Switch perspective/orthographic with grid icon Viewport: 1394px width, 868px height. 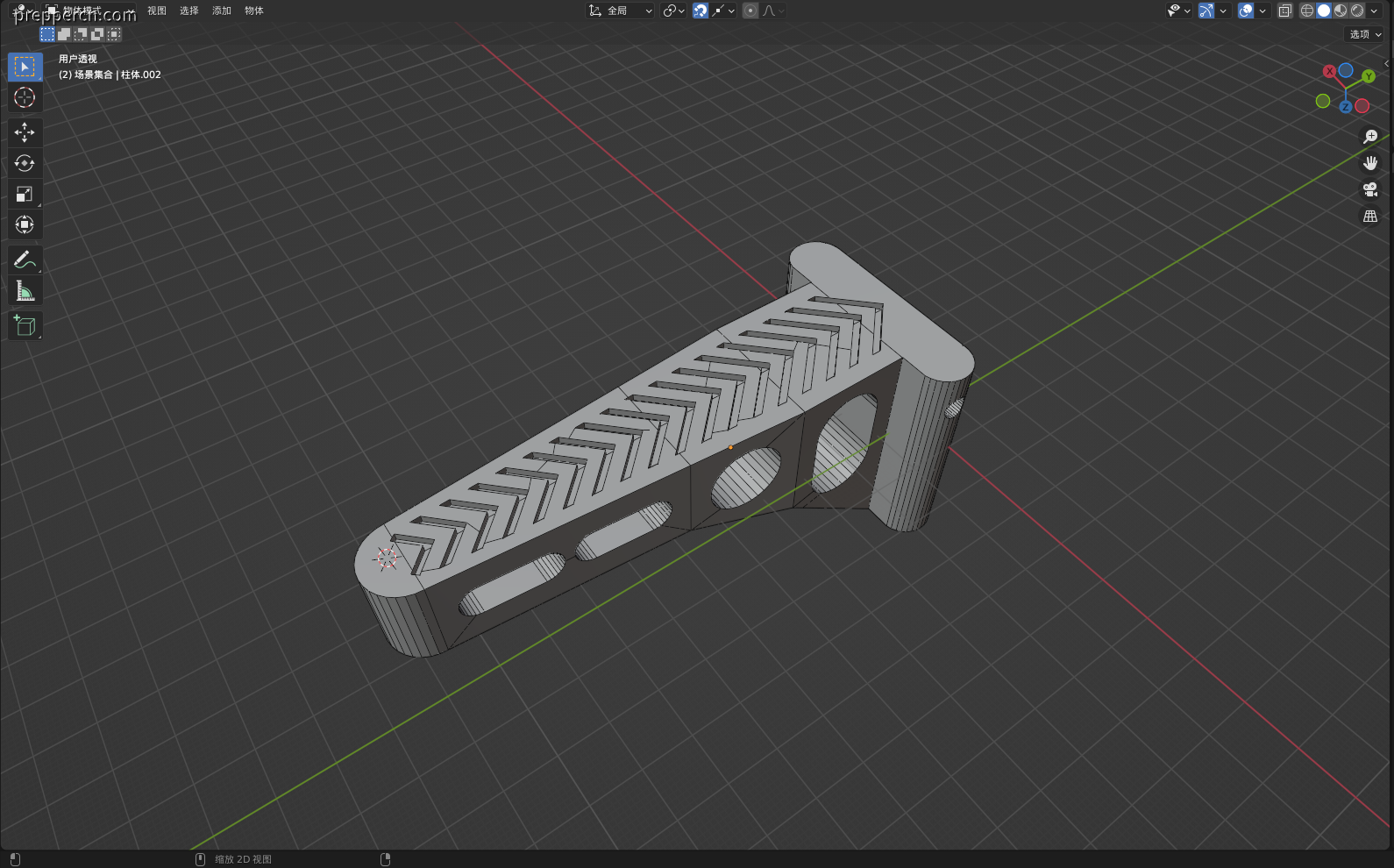(1370, 216)
